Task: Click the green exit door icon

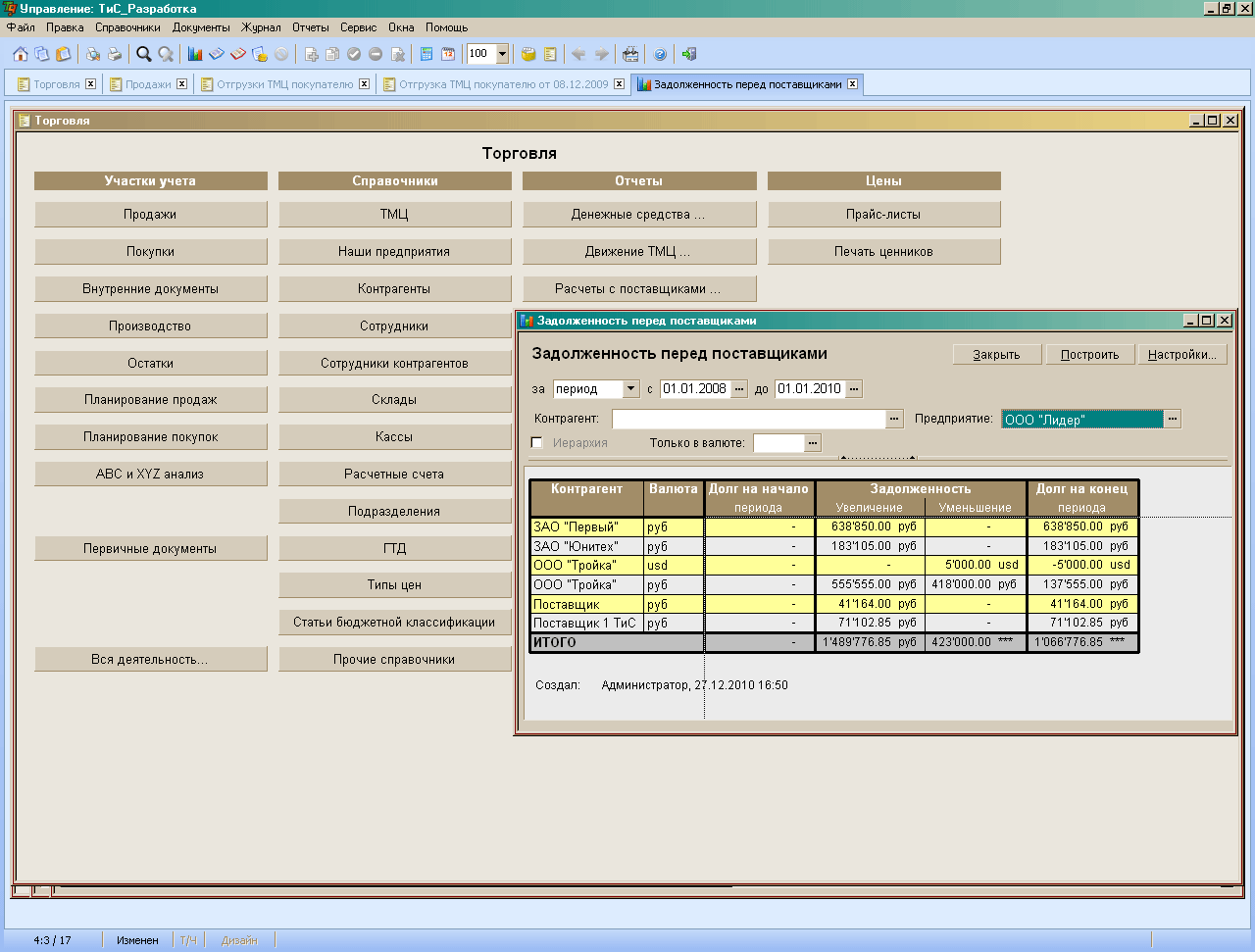Action: 689,54
